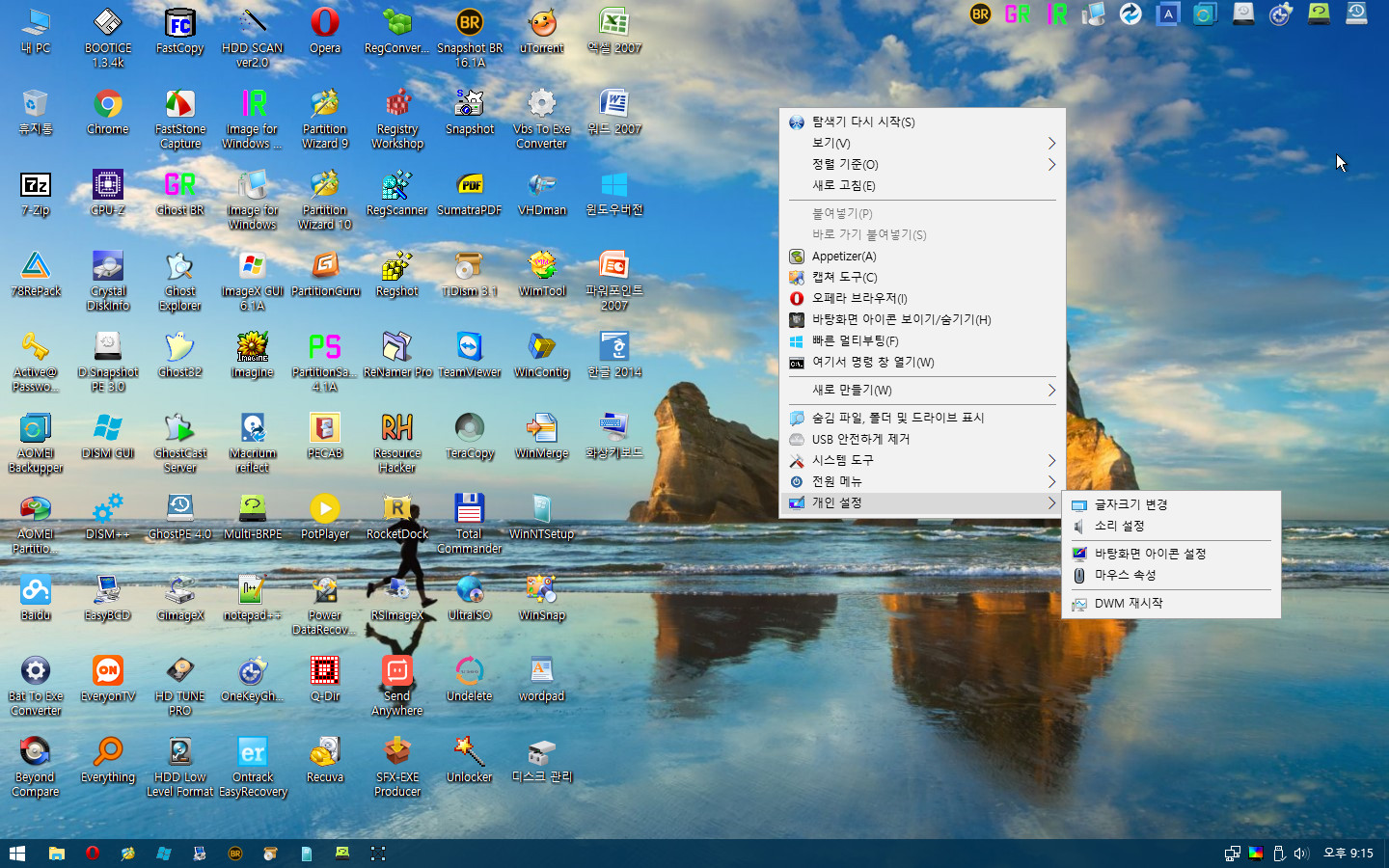Image resolution: width=1389 pixels, height=868 pixels.
Task: Select the Registry Workshop icon
Action: (x=397, y=119)
